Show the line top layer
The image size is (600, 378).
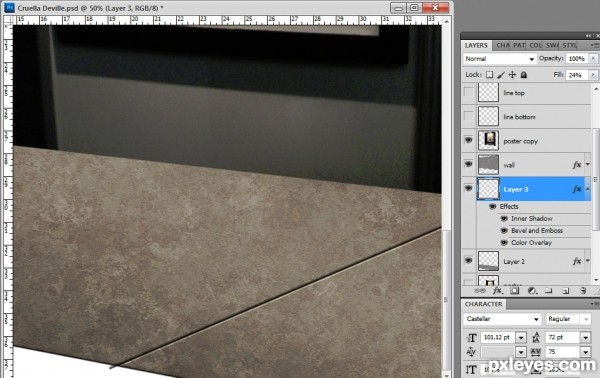point(468,92)
